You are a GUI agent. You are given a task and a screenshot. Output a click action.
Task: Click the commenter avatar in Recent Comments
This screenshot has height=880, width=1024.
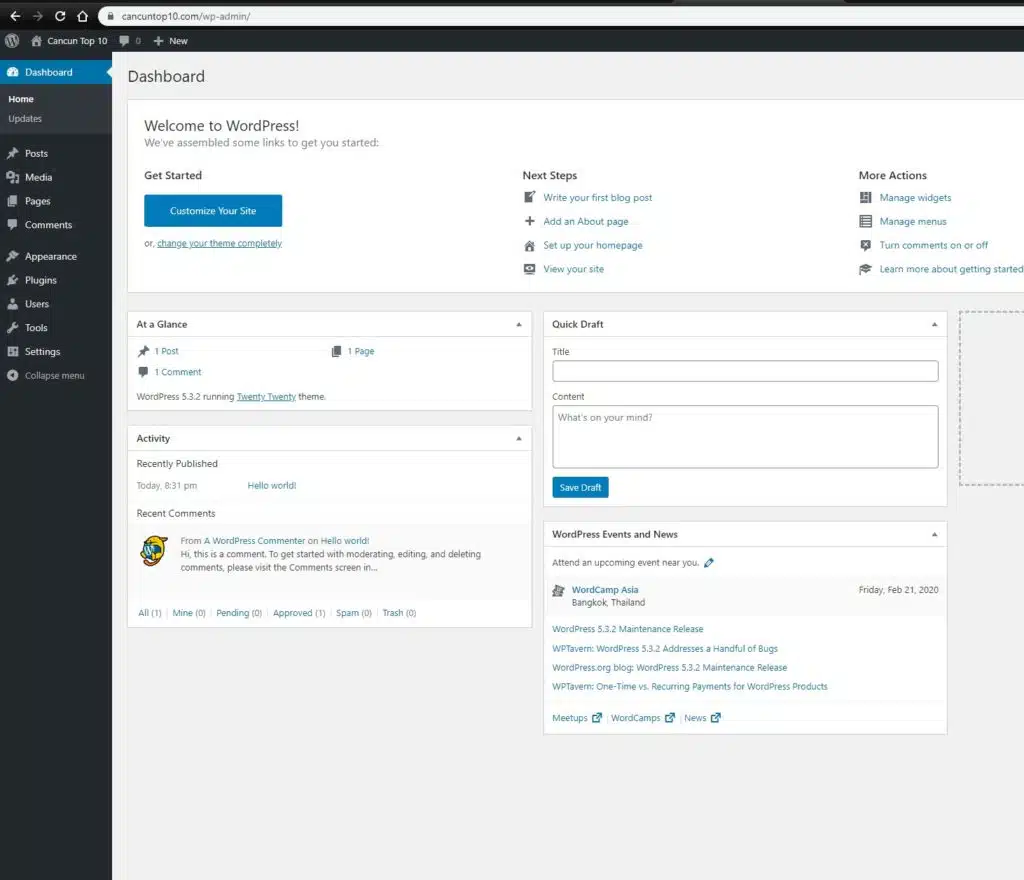(154, 551)
